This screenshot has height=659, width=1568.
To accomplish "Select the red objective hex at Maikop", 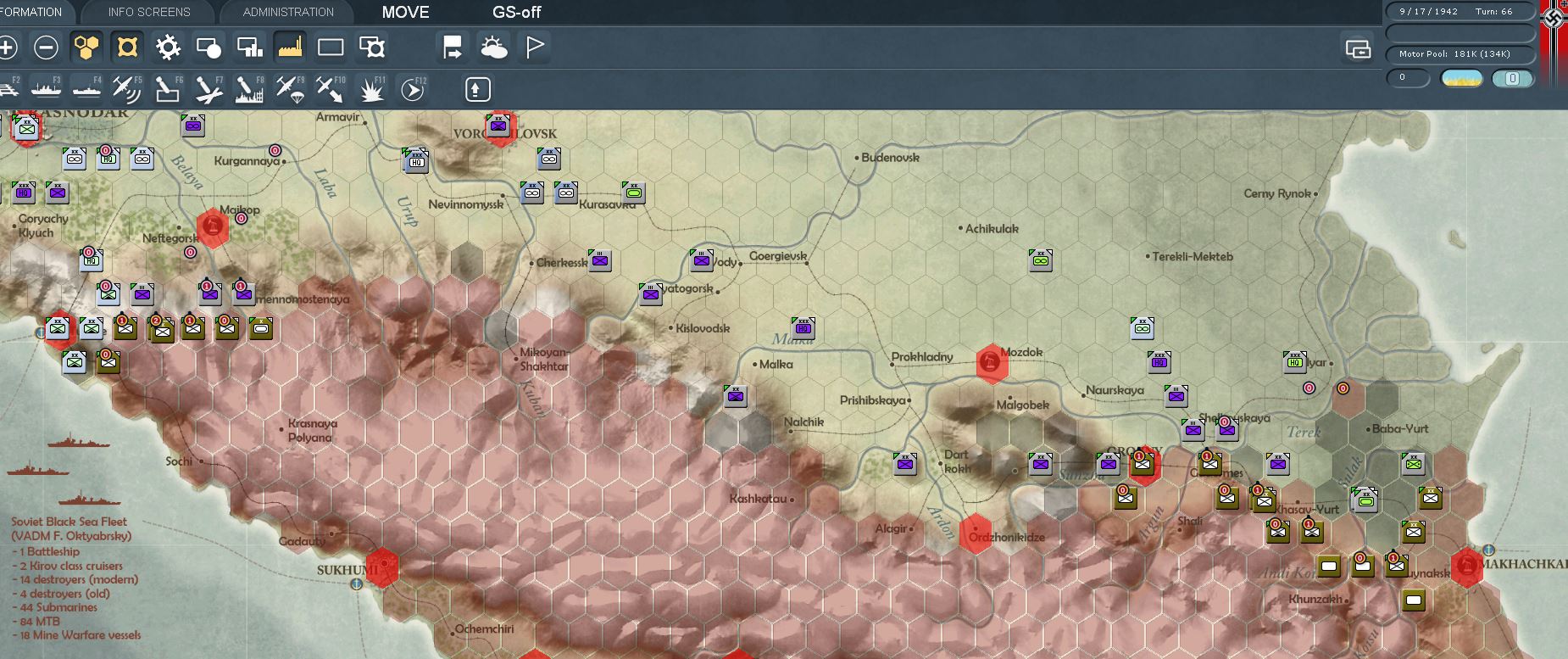I will pos(213,227).
